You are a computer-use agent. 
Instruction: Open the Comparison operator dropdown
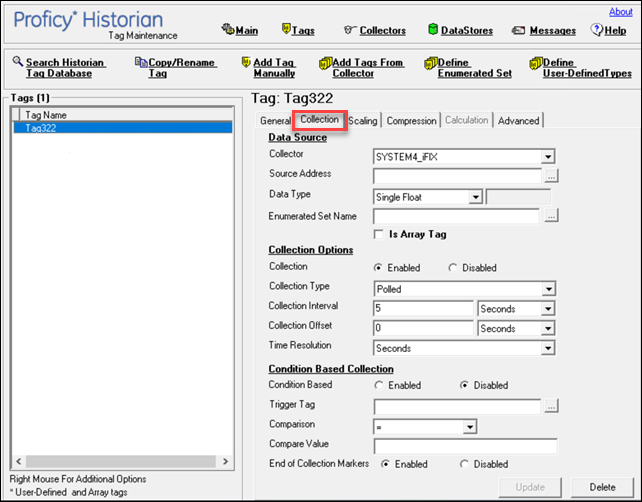[x=470, y=427]
